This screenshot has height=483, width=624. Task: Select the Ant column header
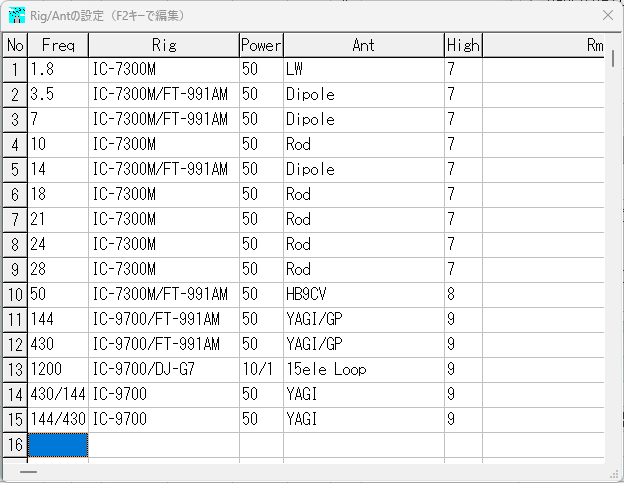pyautogui.click(x=364, y=45)
